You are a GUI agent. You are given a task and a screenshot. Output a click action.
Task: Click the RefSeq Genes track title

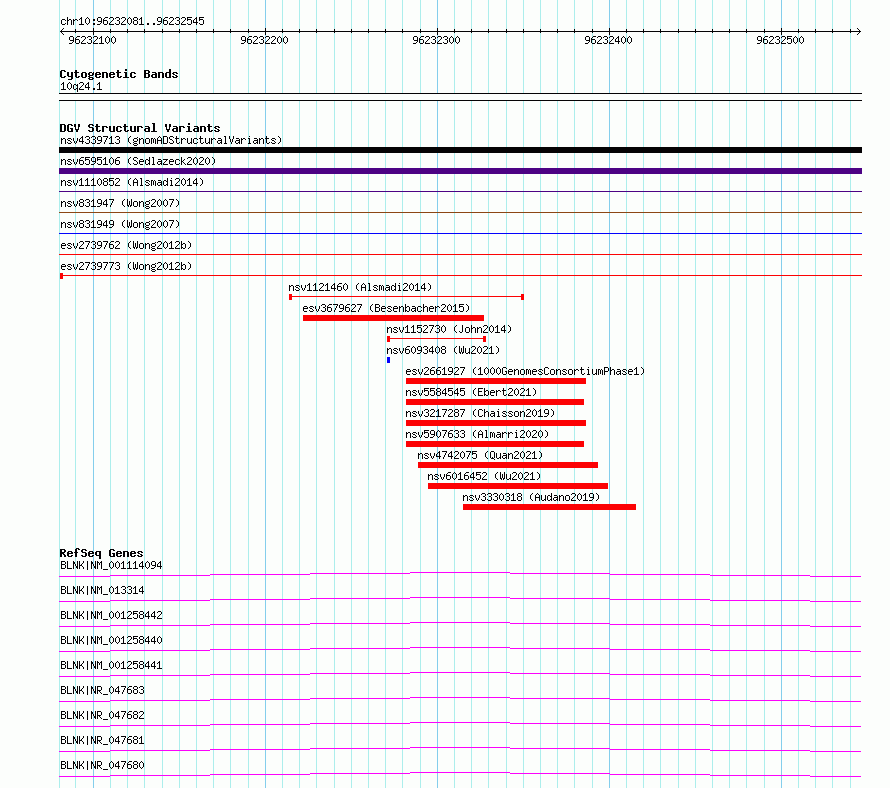101,553
